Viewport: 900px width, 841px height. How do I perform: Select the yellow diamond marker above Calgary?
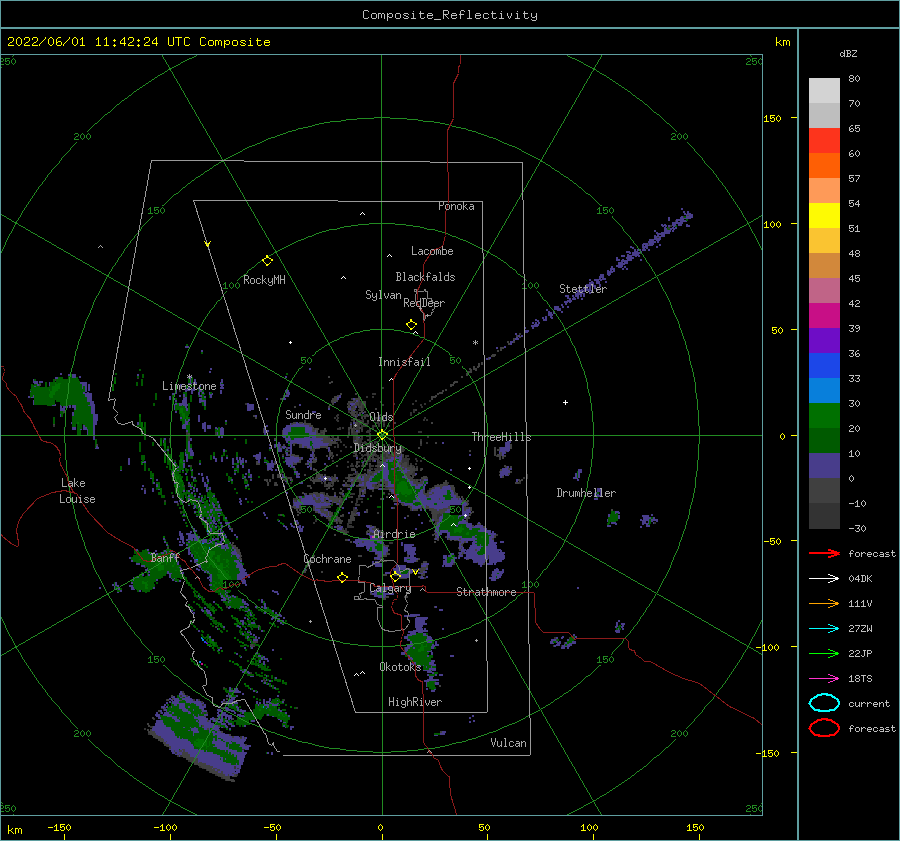click(x=395, y=576)
